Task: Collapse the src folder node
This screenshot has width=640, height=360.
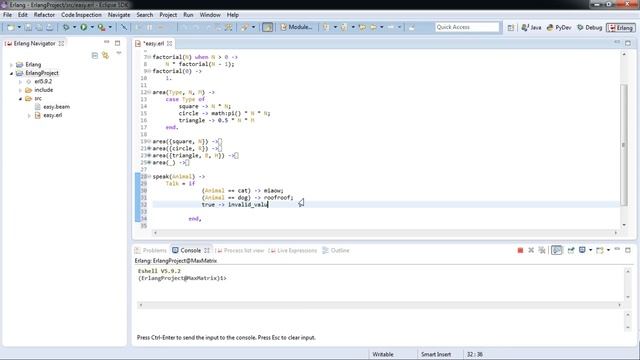Action: [20, 99]
